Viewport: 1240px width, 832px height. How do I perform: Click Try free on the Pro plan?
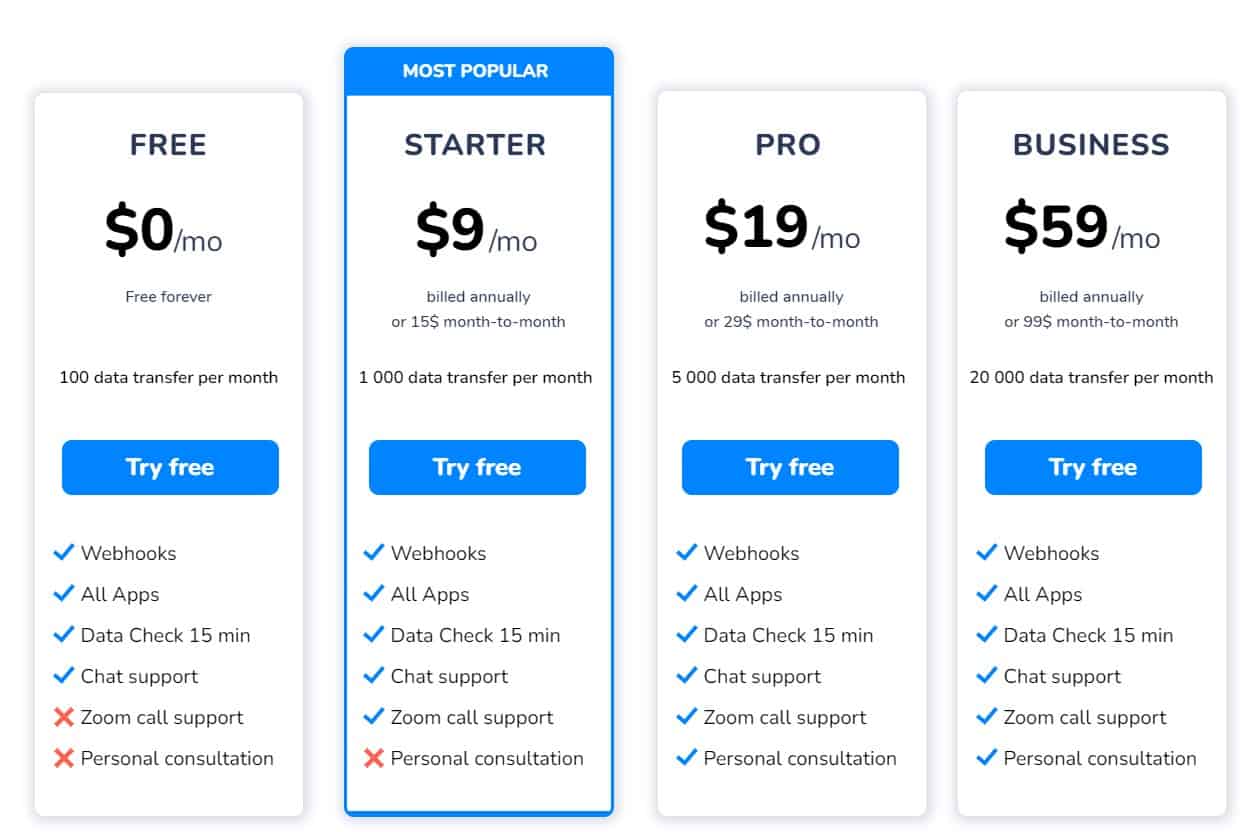click(x=789, y=467)
